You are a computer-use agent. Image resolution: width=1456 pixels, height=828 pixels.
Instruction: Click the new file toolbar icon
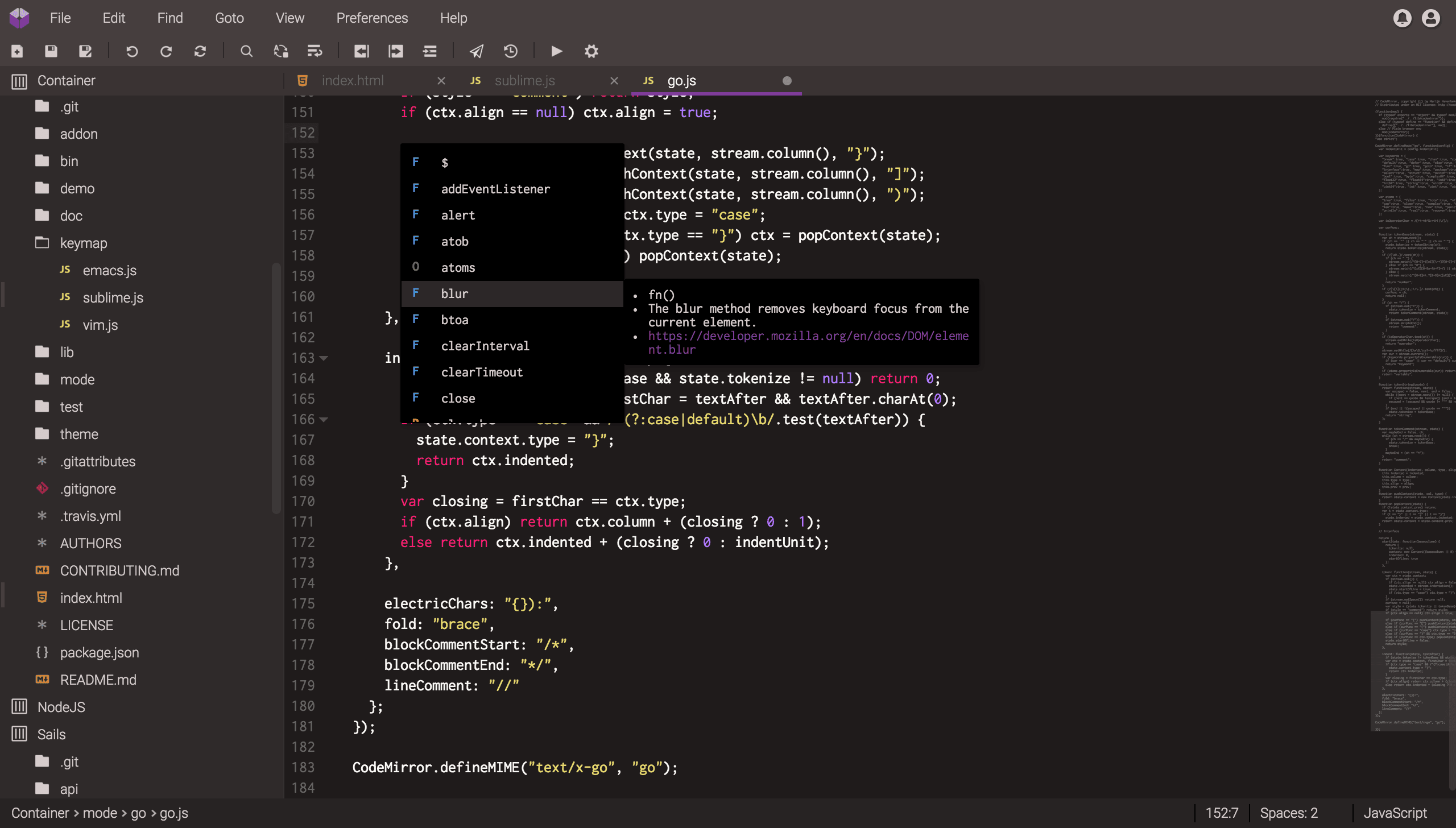[x=17, y=51]
